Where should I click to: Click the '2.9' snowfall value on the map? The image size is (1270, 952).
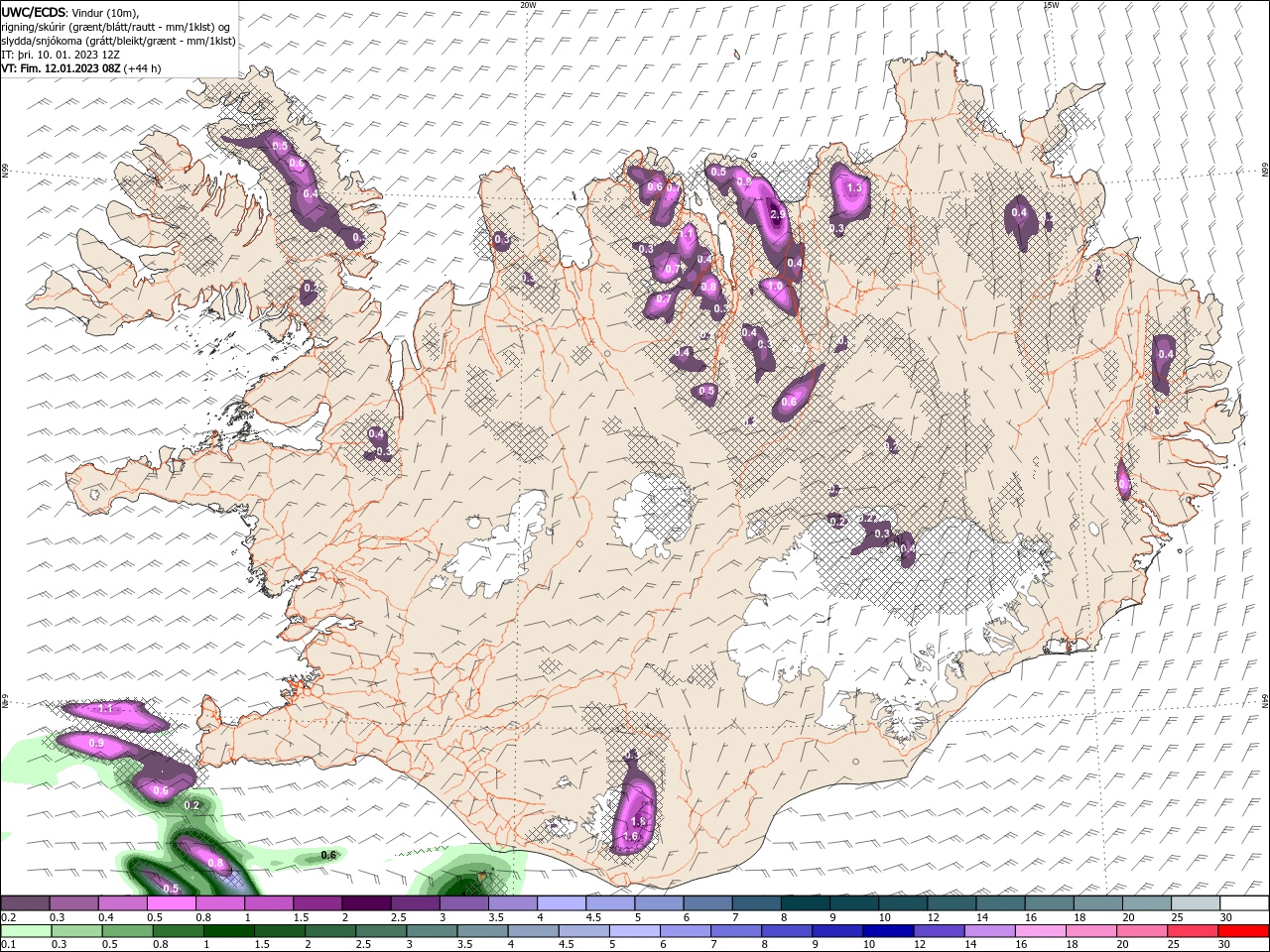pos(779,213)
